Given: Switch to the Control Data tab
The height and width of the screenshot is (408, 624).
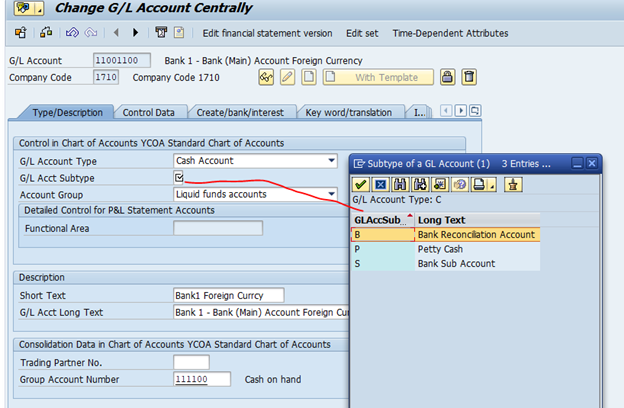Looking at the screenshot, I should [150, 113].
